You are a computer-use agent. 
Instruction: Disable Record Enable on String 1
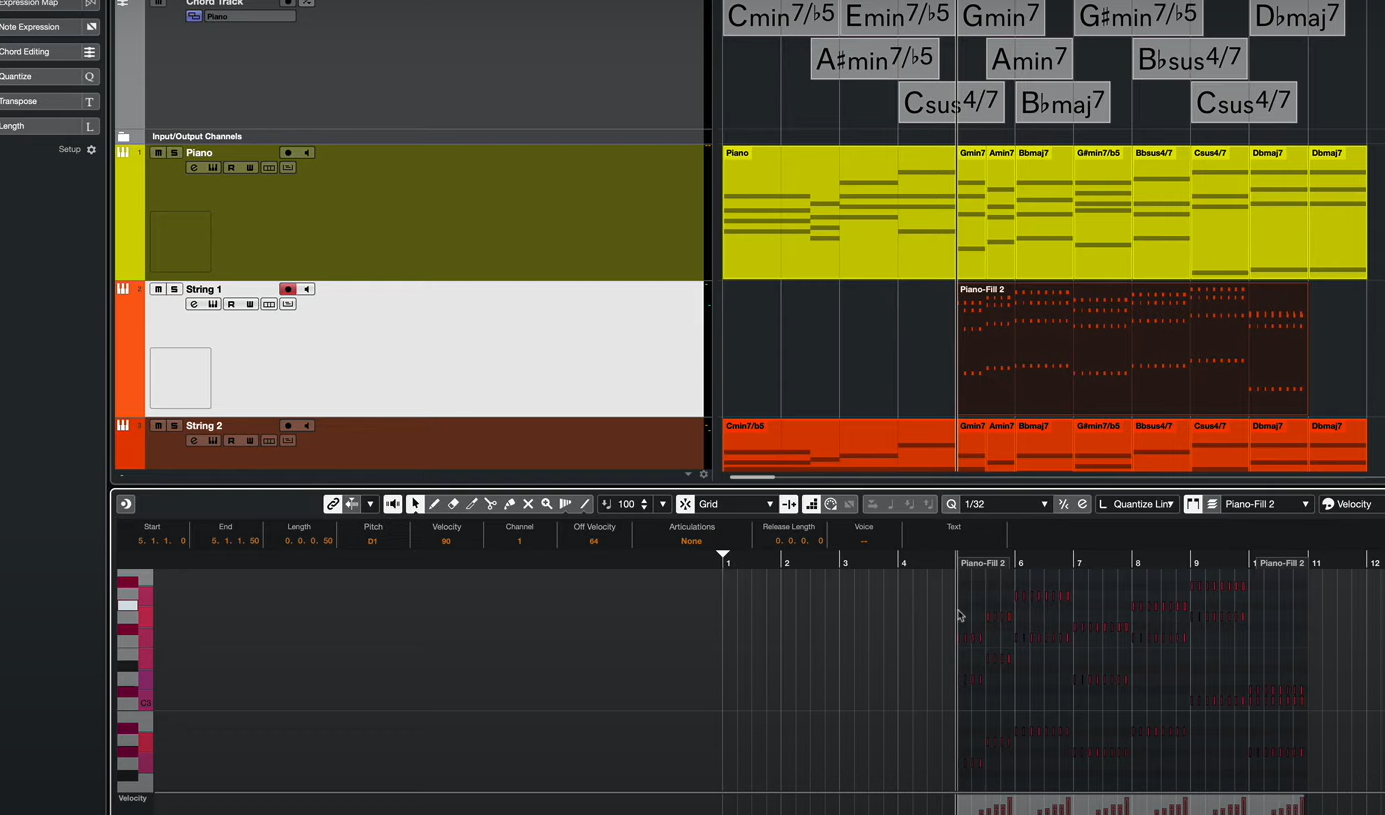coord(288,289)
